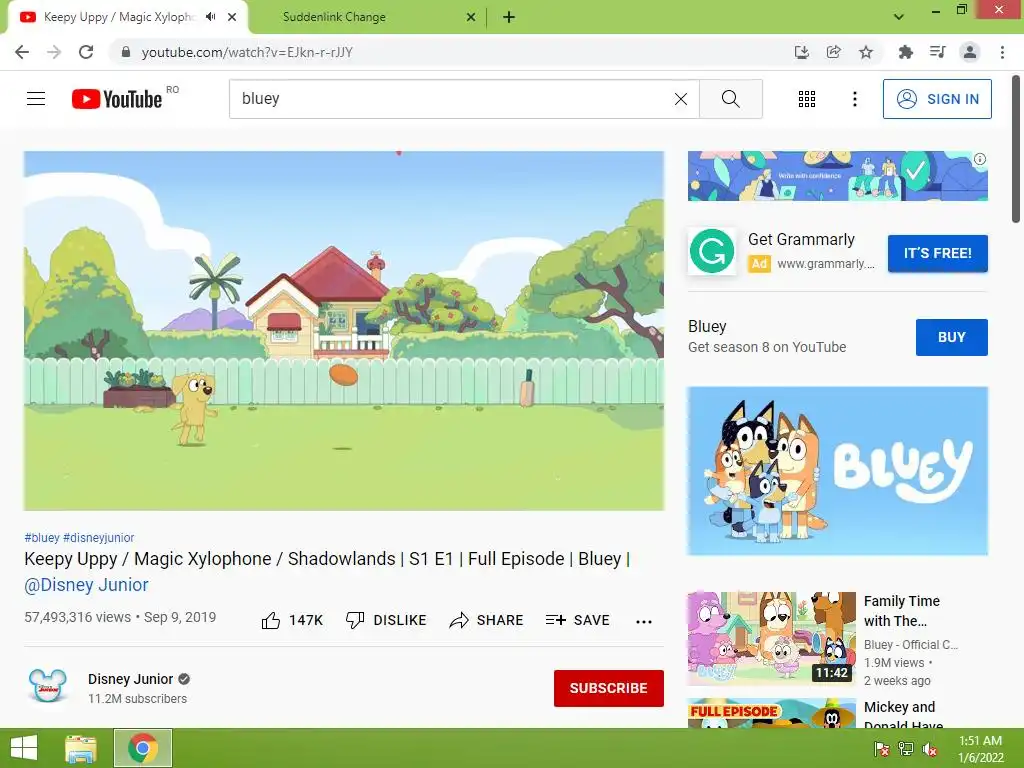Follow the @Disney Junior title link
The image size is (1024, 768).
tap(86, 584)
